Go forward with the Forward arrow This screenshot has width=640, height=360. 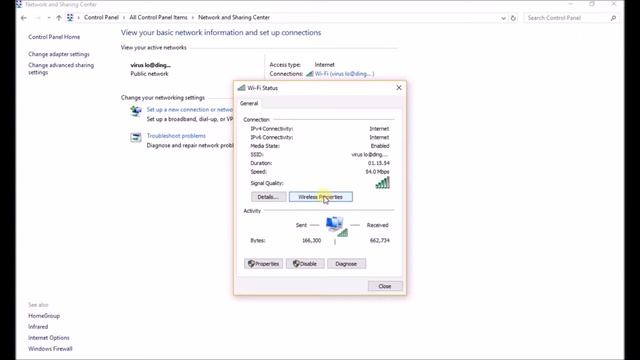click(x=38, y=18)
